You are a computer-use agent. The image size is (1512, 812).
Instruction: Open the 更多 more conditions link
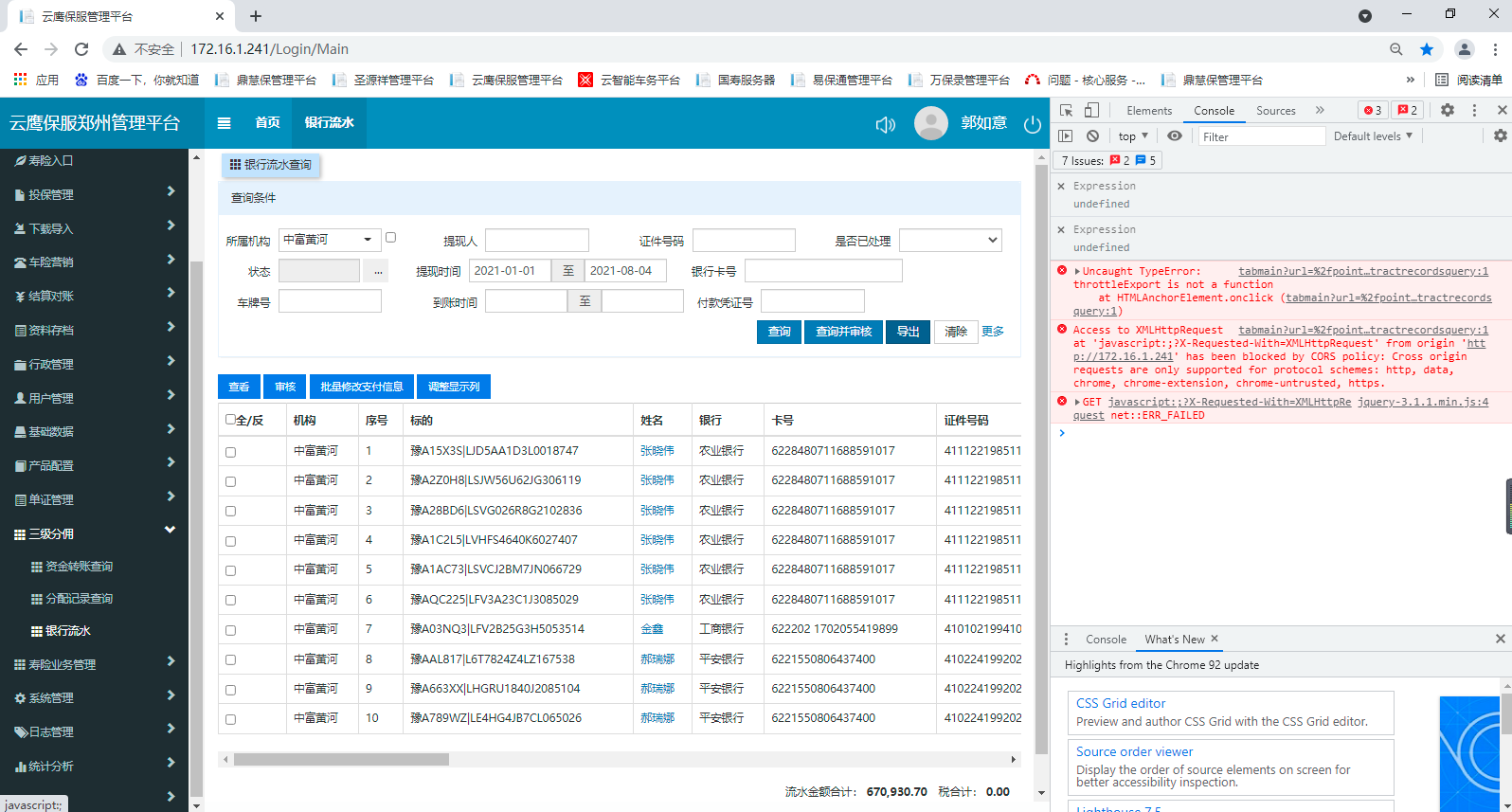pyautogui.click(x=992, y=332)
